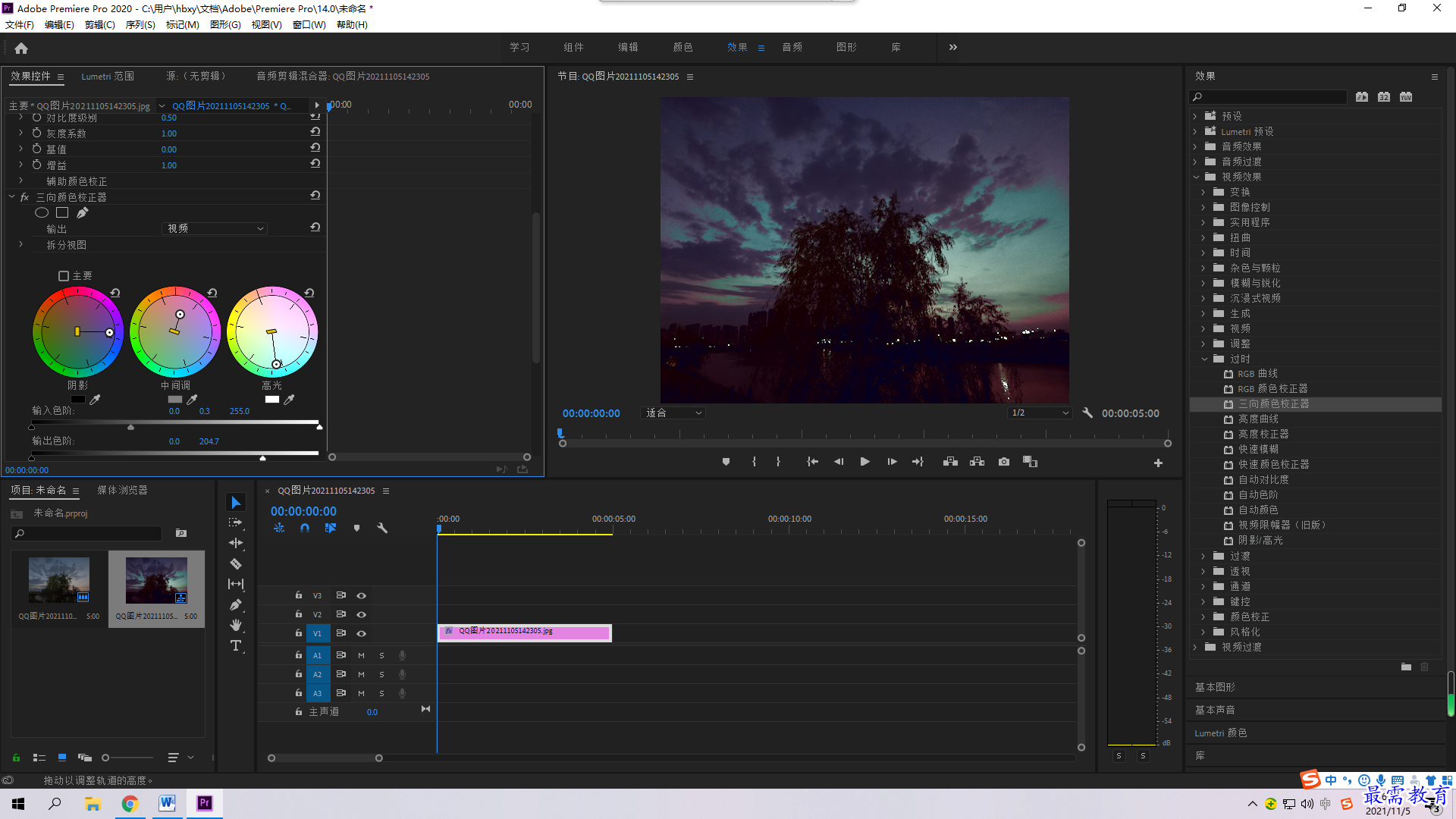Click the 高光 white color swatch

click(271, 400)
